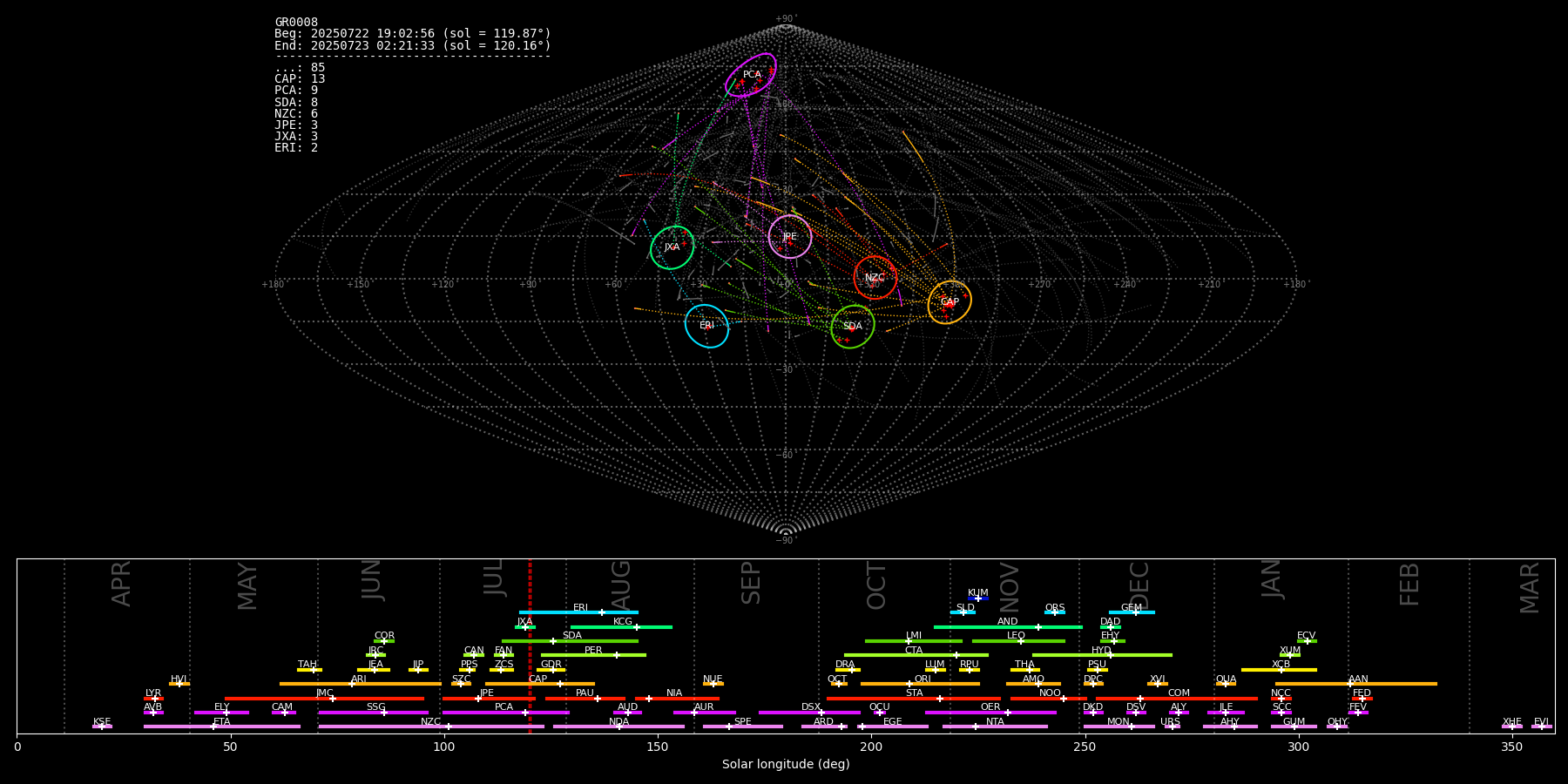This screenshot has height=784, width=1568.
Task: Click the JPE radiant circle on sky map
Action: (790, 237)
